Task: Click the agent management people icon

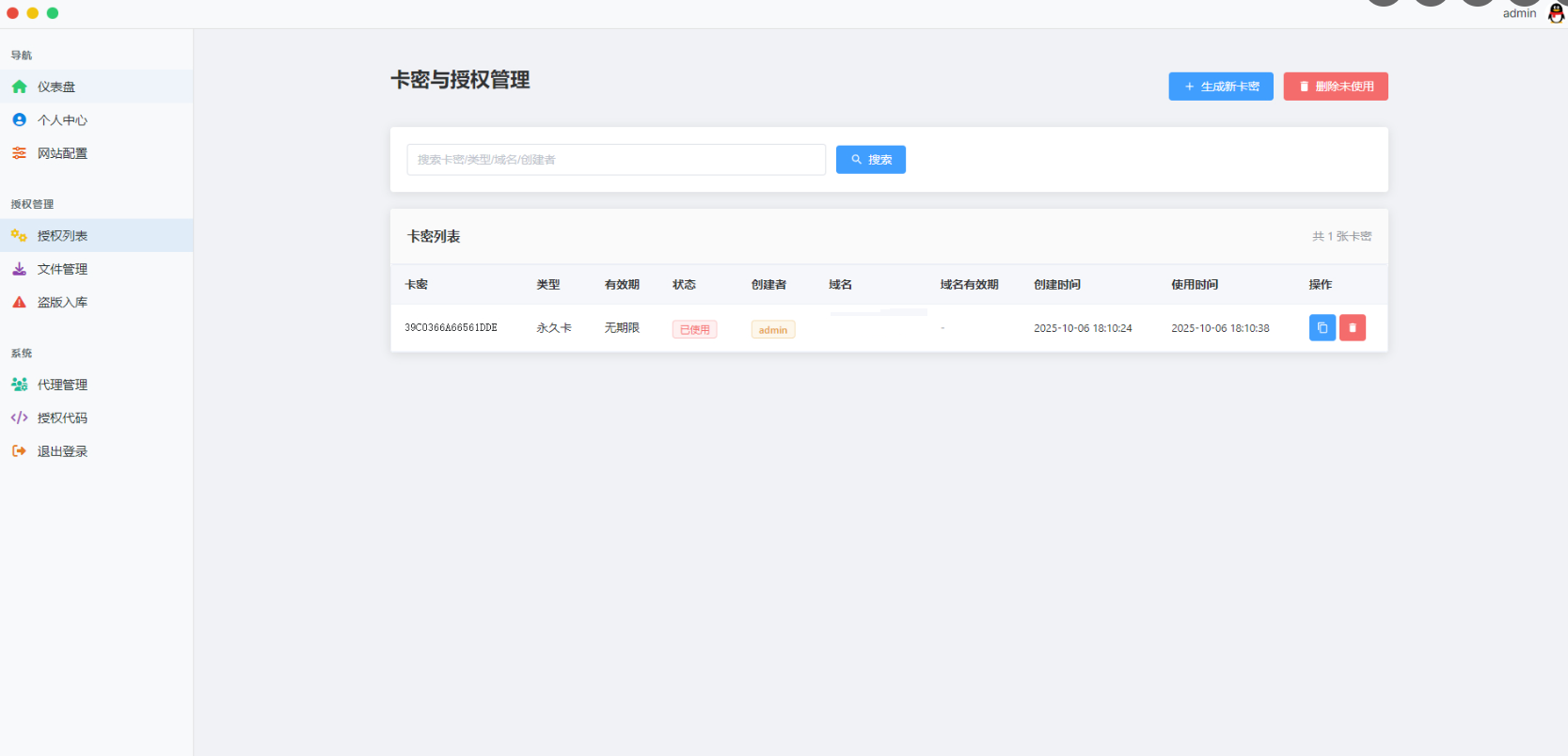Action: 19,385
